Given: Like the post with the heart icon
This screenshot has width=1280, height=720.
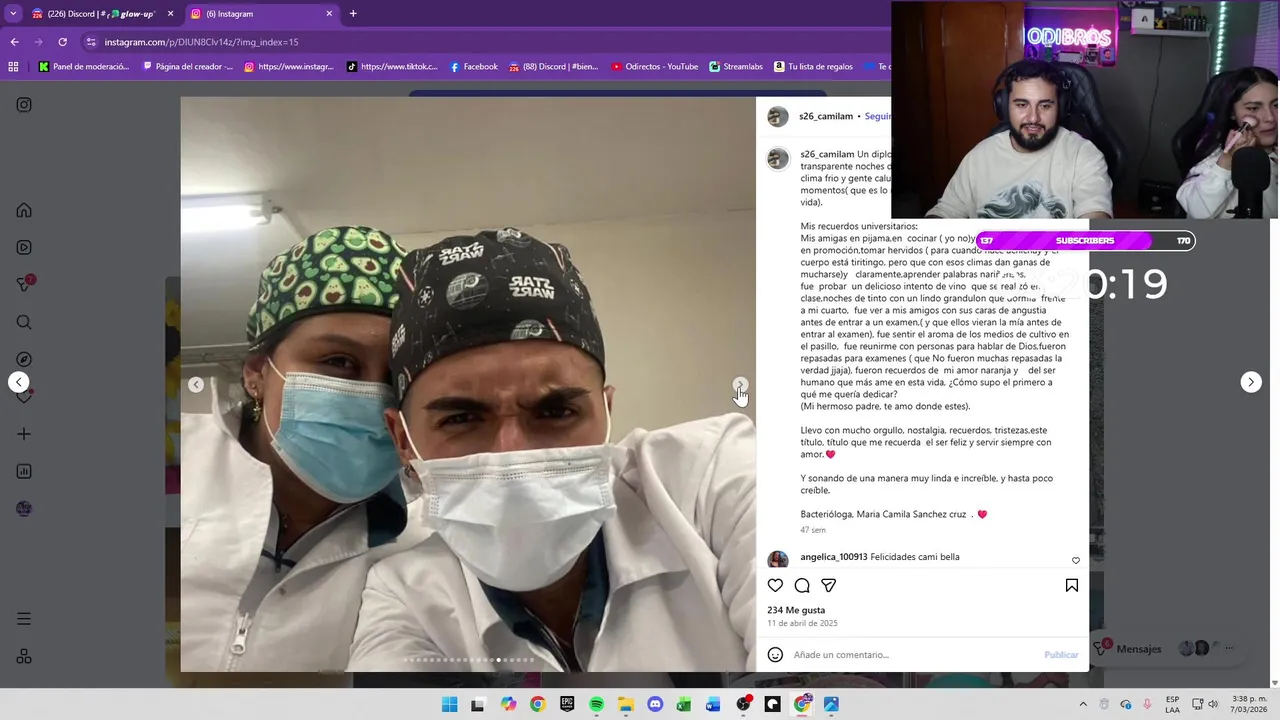Looking at the screenshot, I should click(775, 585).
